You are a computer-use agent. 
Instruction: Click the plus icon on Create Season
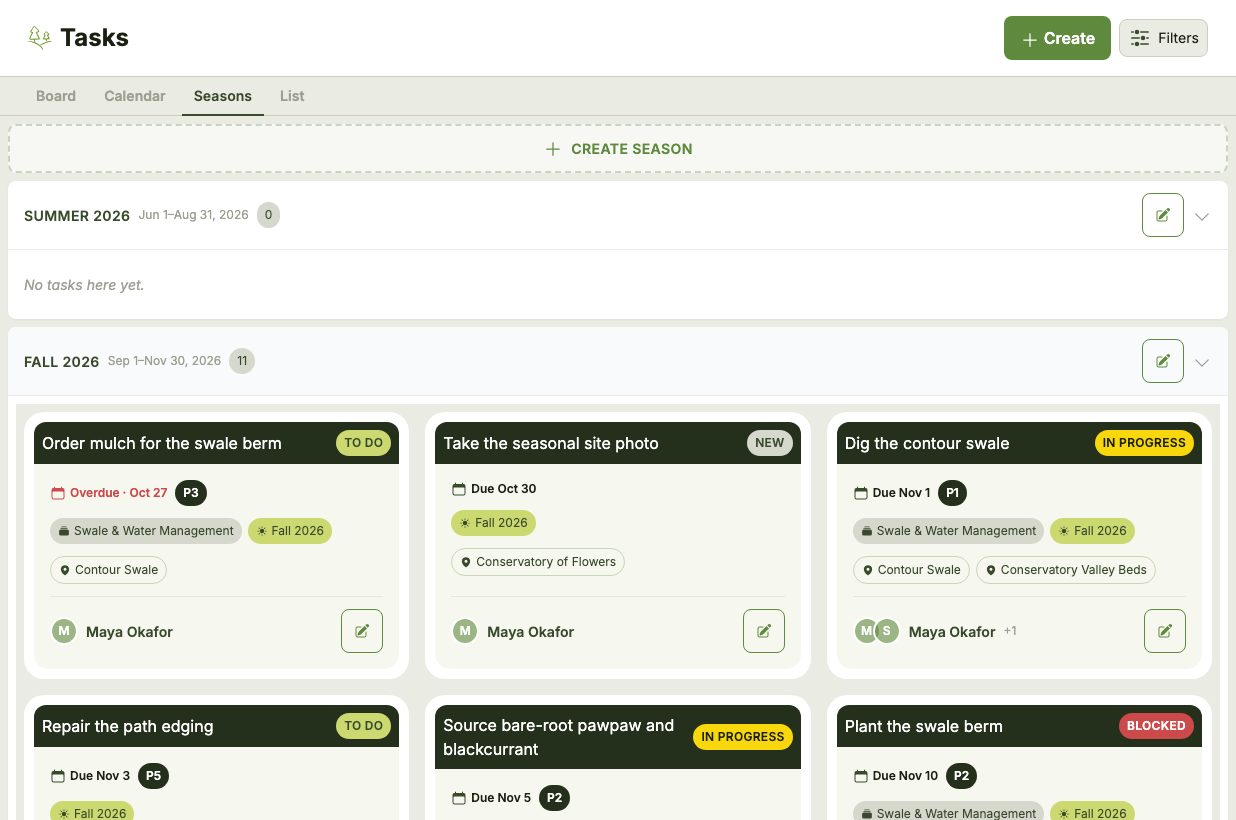553,149
